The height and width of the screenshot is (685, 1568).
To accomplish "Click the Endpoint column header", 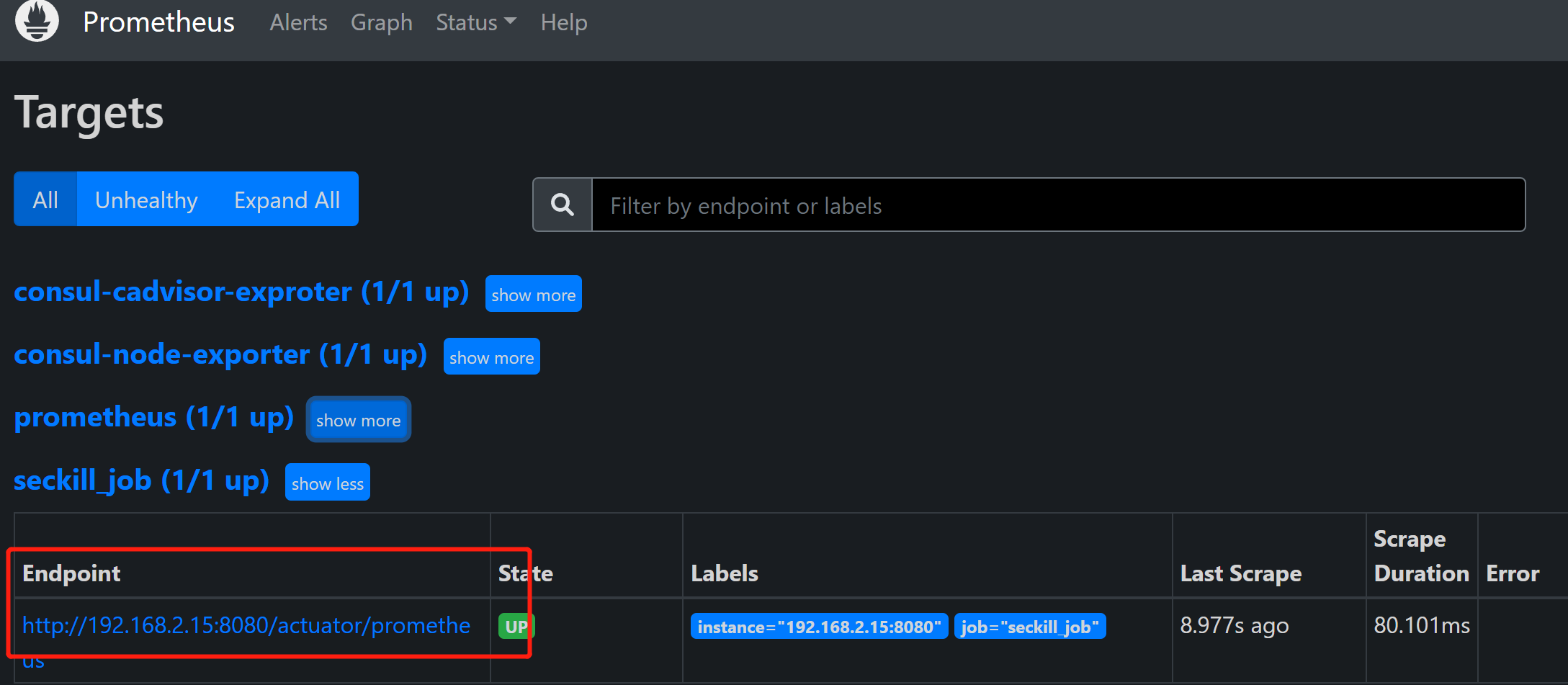I will click(71, 573).
